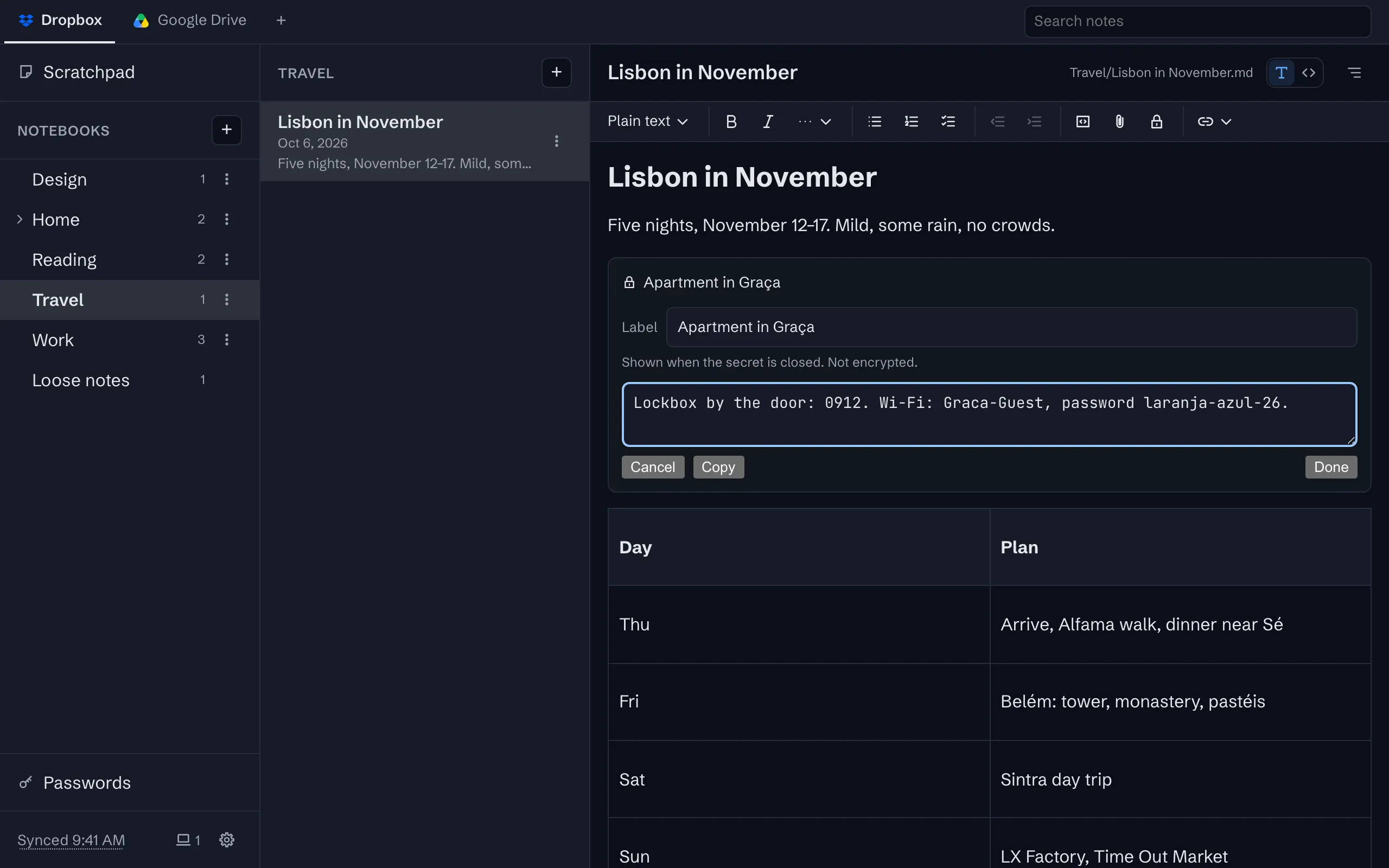Increase indent
This screenshot has height=868, width=1389.
click(x=1034, y=121)
